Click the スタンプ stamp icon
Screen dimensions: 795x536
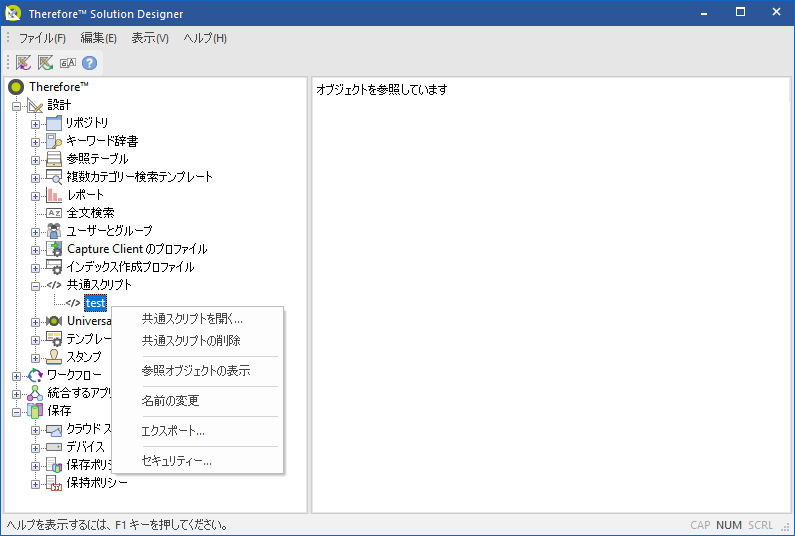pyautogui.click(x=54, y=357)
